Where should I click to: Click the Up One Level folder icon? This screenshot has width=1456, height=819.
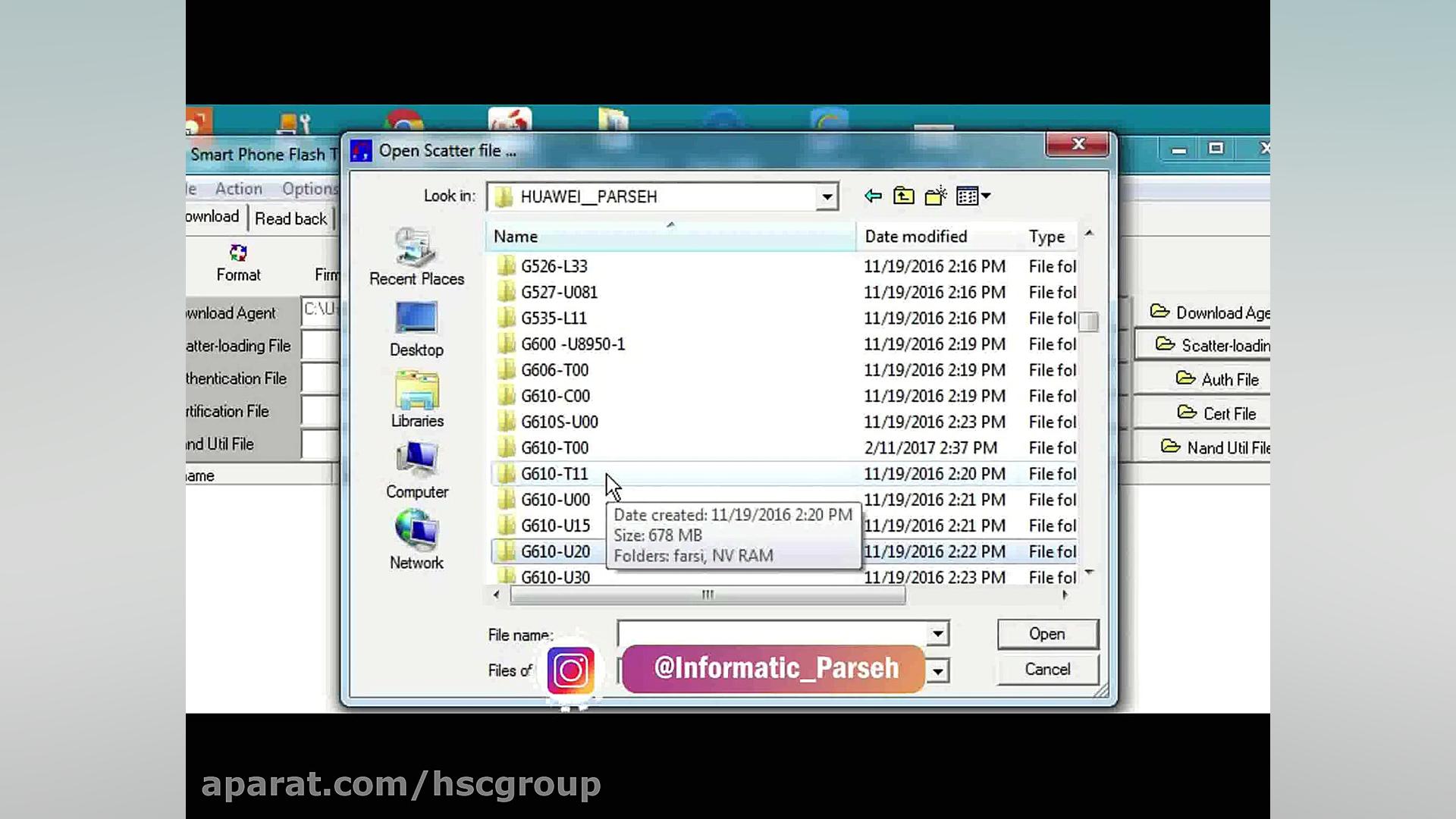pos(903,196)
